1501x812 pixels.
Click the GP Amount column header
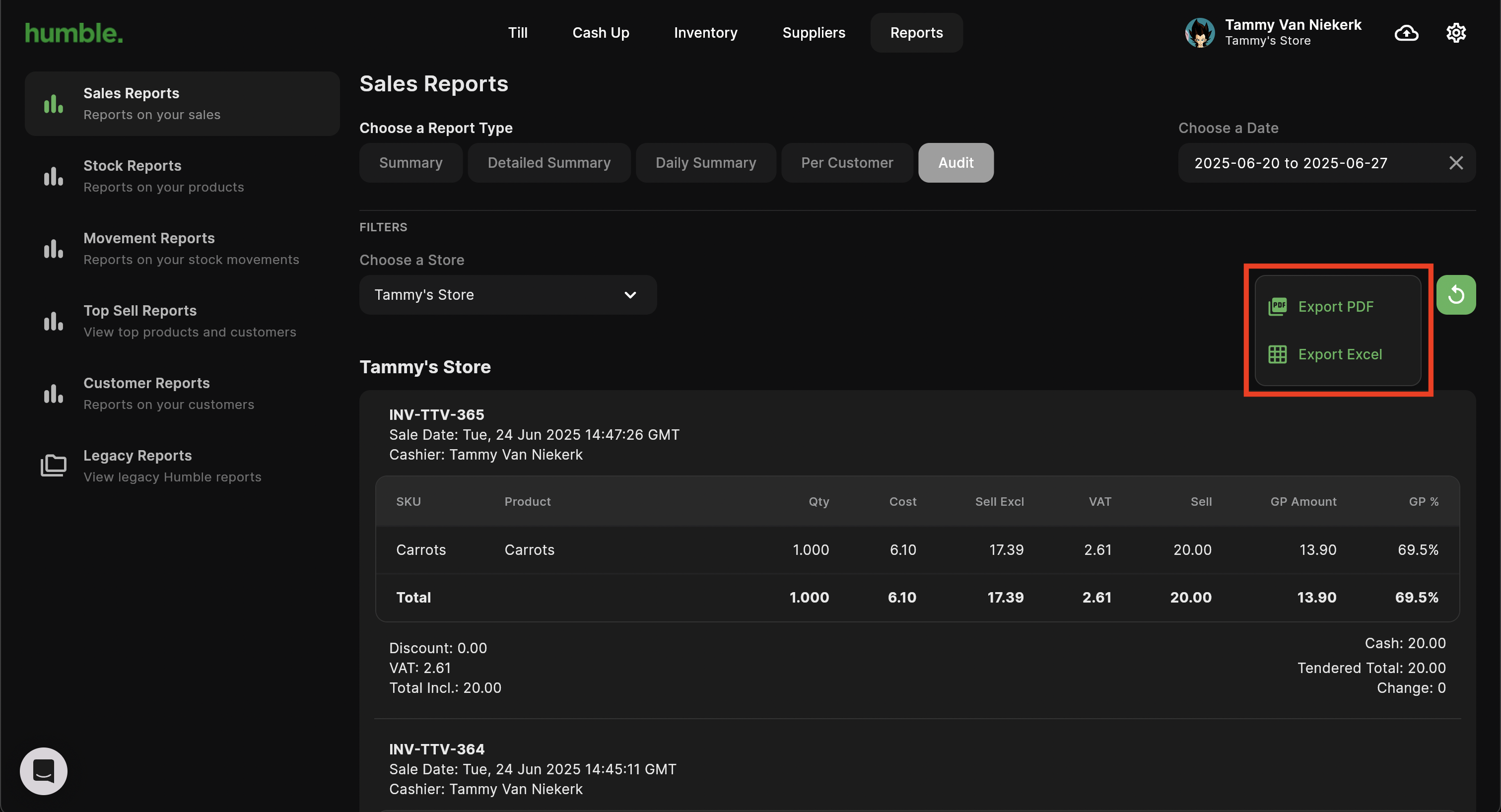tap(1303, 501)
